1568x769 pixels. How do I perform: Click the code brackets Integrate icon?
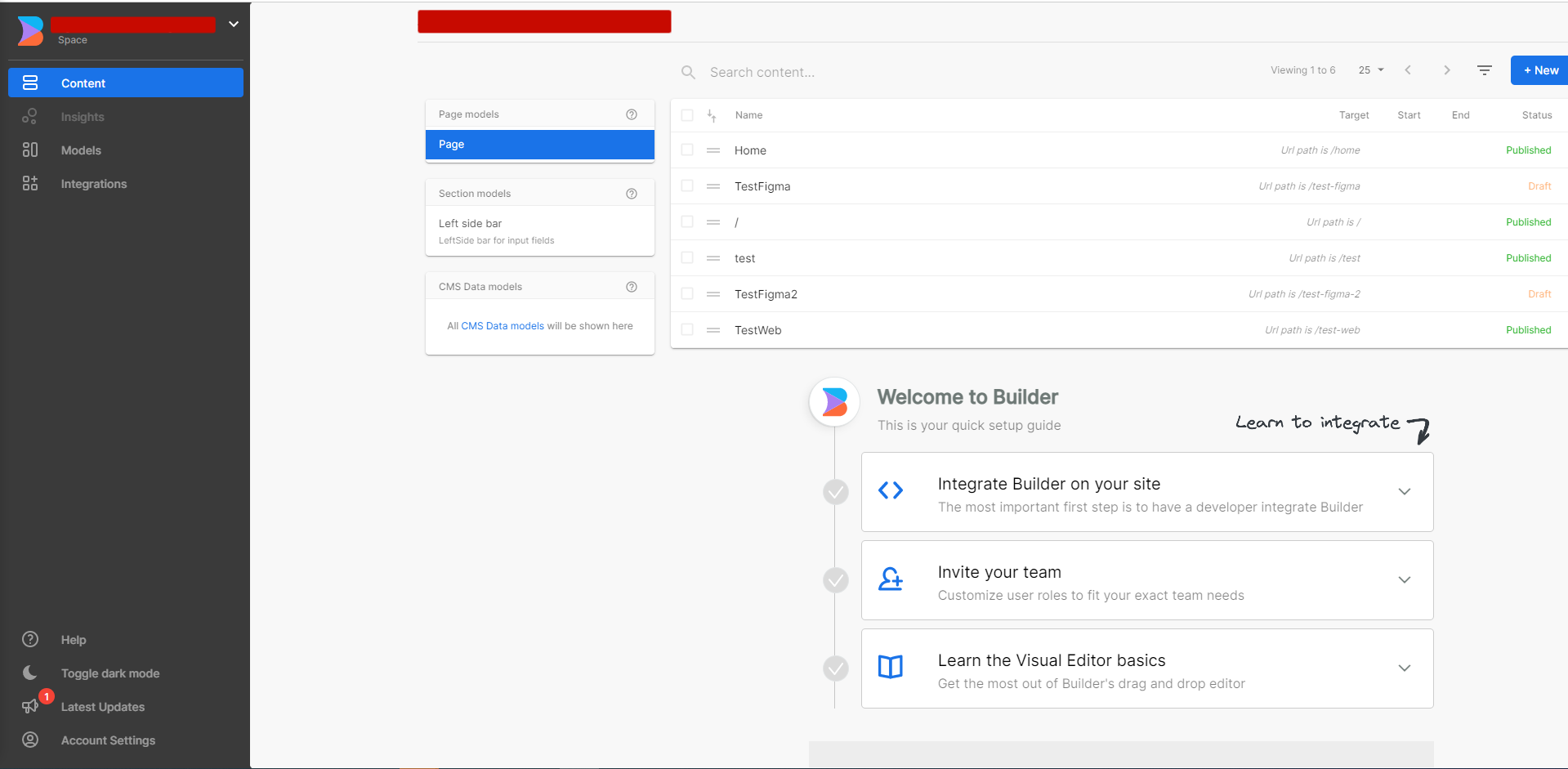(x=891, y=490)
